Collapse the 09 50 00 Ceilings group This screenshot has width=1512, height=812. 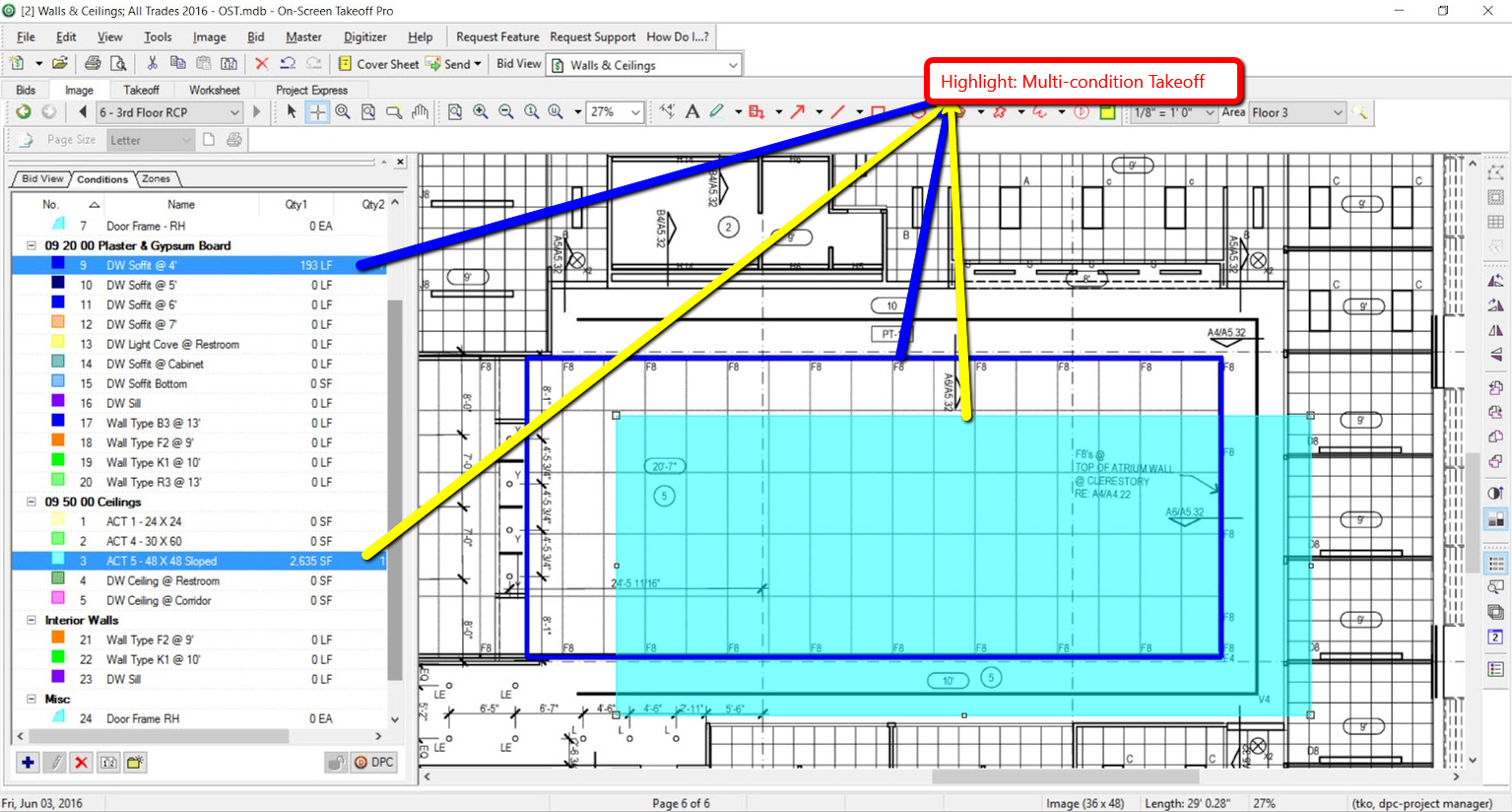tap(31, 502)
